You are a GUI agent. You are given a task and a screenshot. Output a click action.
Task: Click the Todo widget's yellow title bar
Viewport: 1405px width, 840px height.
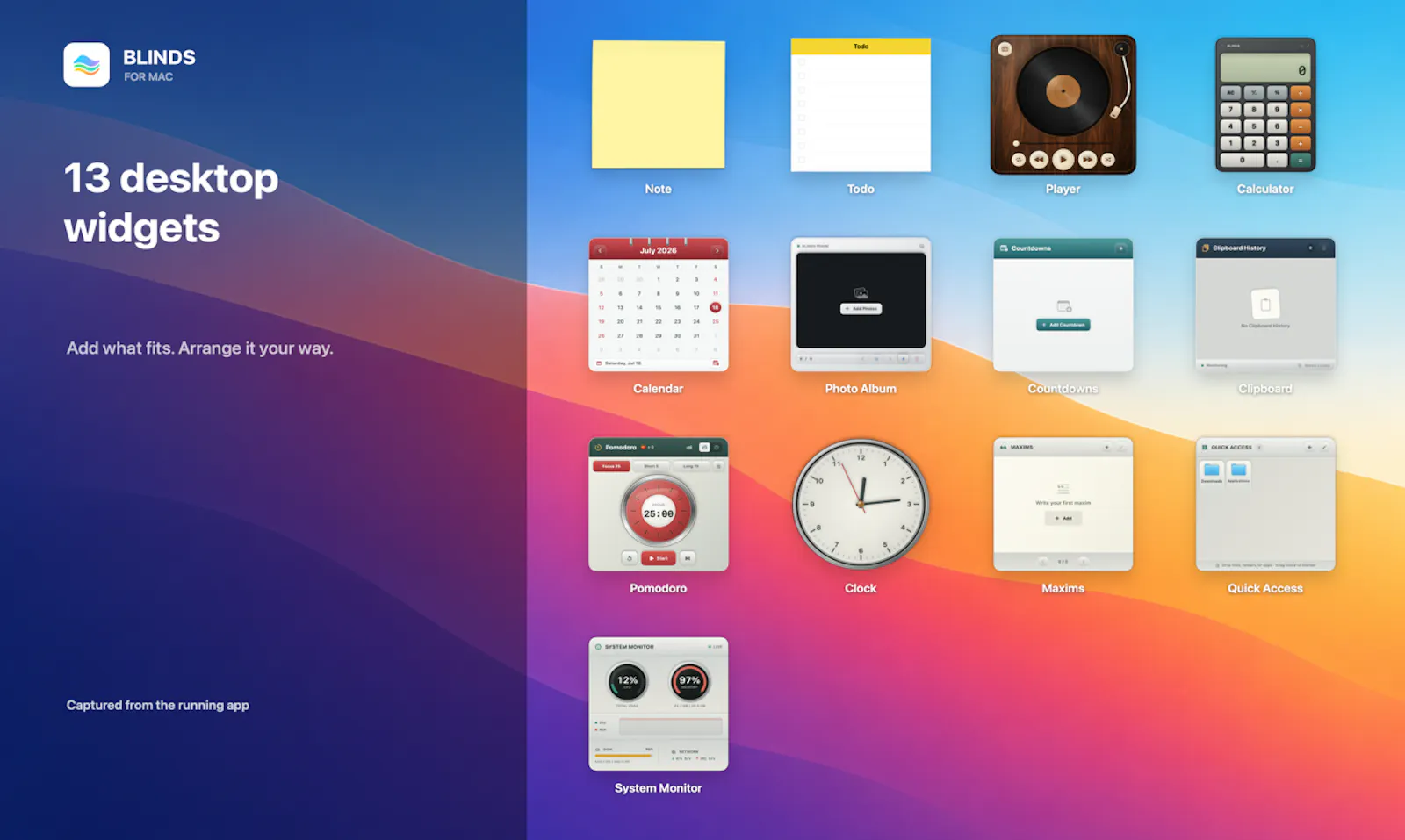(x=861, y=47)
